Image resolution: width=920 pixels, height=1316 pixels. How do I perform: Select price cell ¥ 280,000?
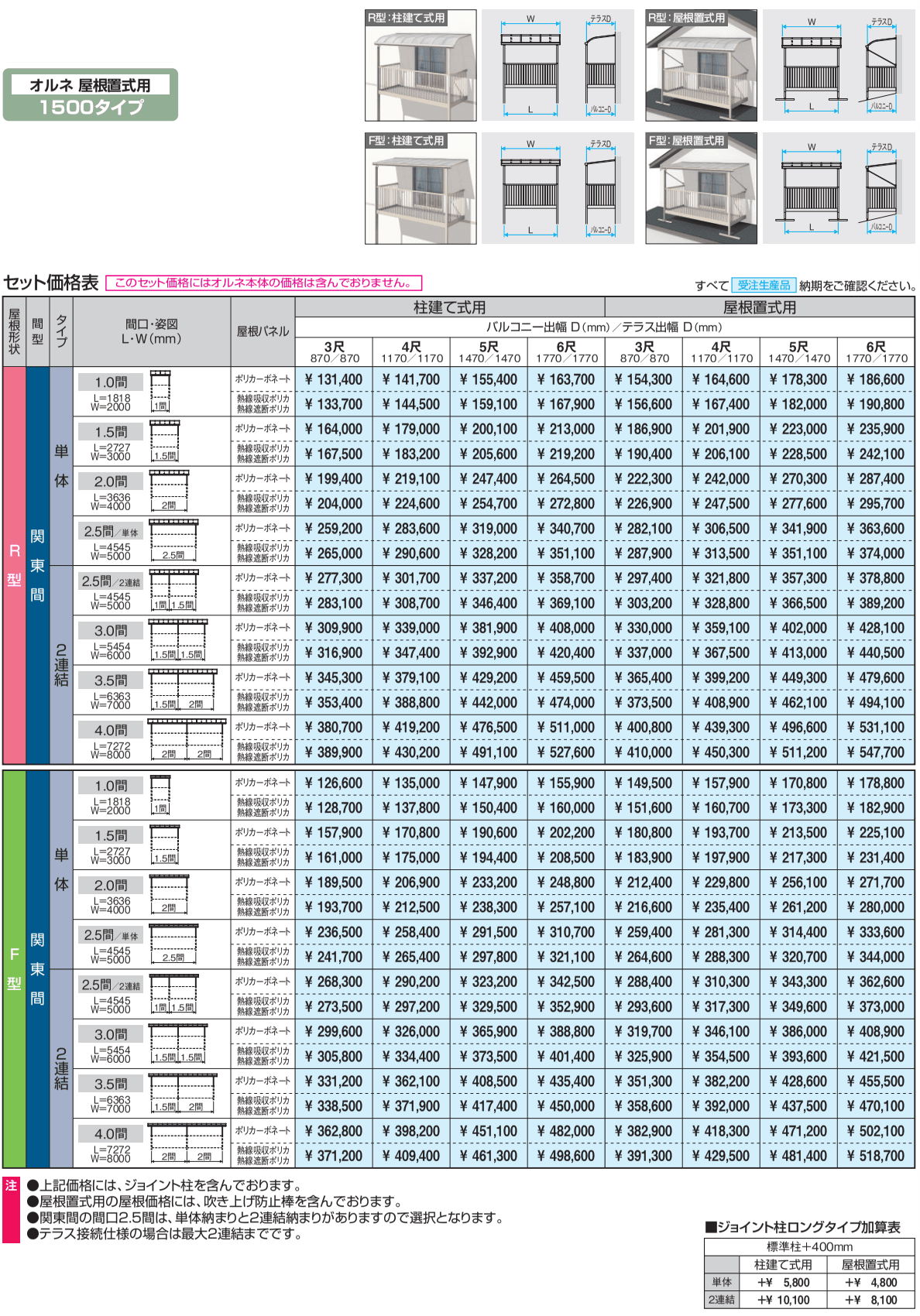tap(876, 906)
